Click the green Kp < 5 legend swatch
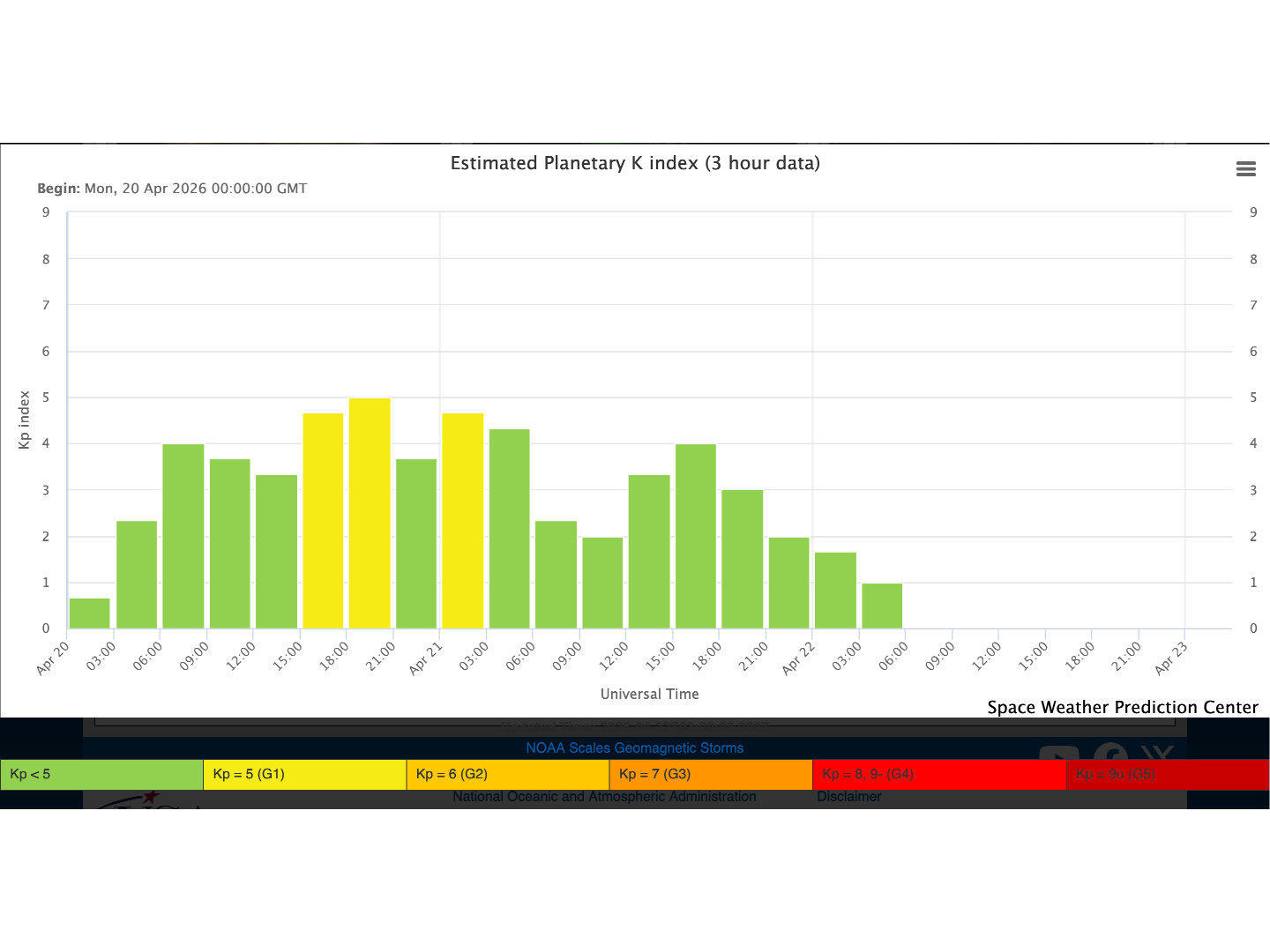1270x952 pixels. click(x=101, y=774)
